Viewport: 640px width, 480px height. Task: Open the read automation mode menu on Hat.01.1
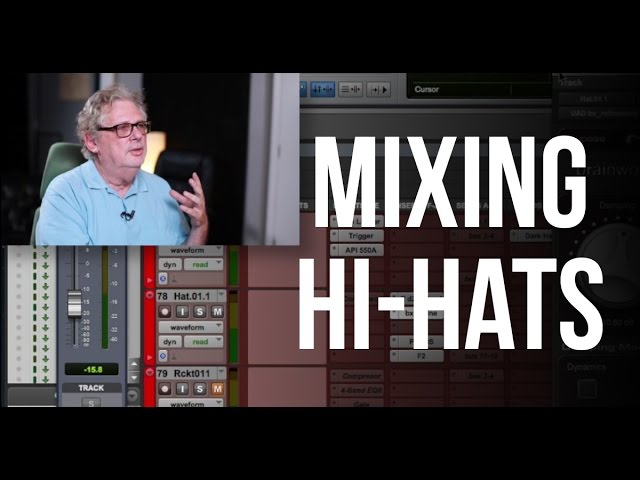(203, 342)
